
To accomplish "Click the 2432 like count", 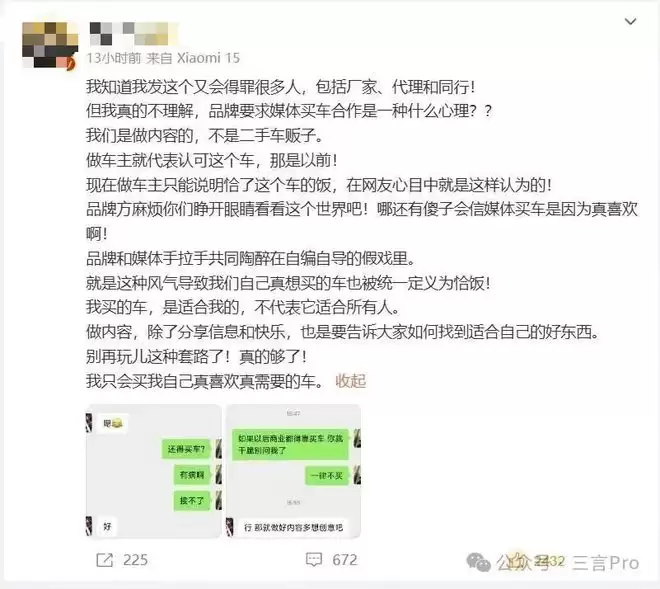I will click(549, 561).
